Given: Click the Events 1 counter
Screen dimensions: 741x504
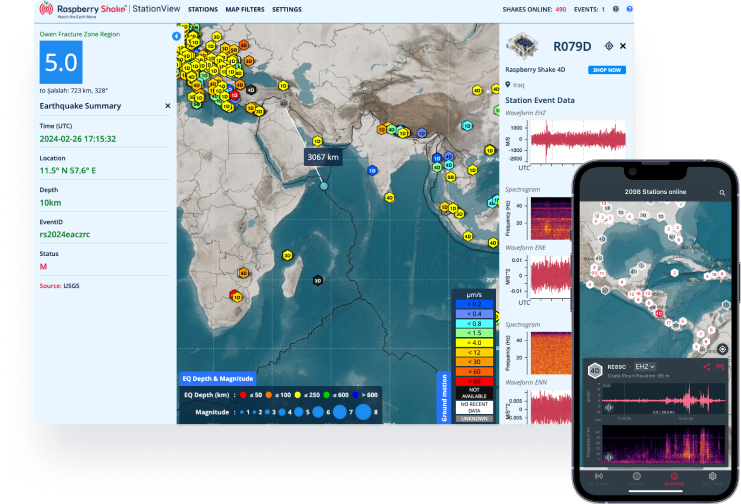Looking at the screenshot, I should pyautogui.click(x=589, y=9).
